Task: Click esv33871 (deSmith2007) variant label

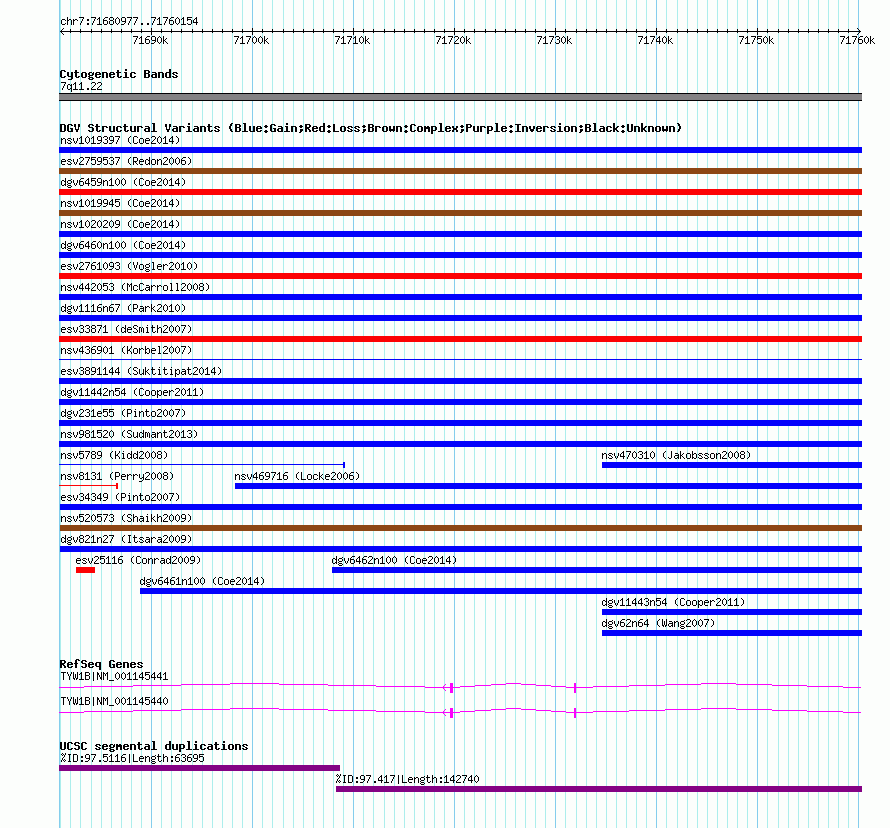Action: coord(126,329)
